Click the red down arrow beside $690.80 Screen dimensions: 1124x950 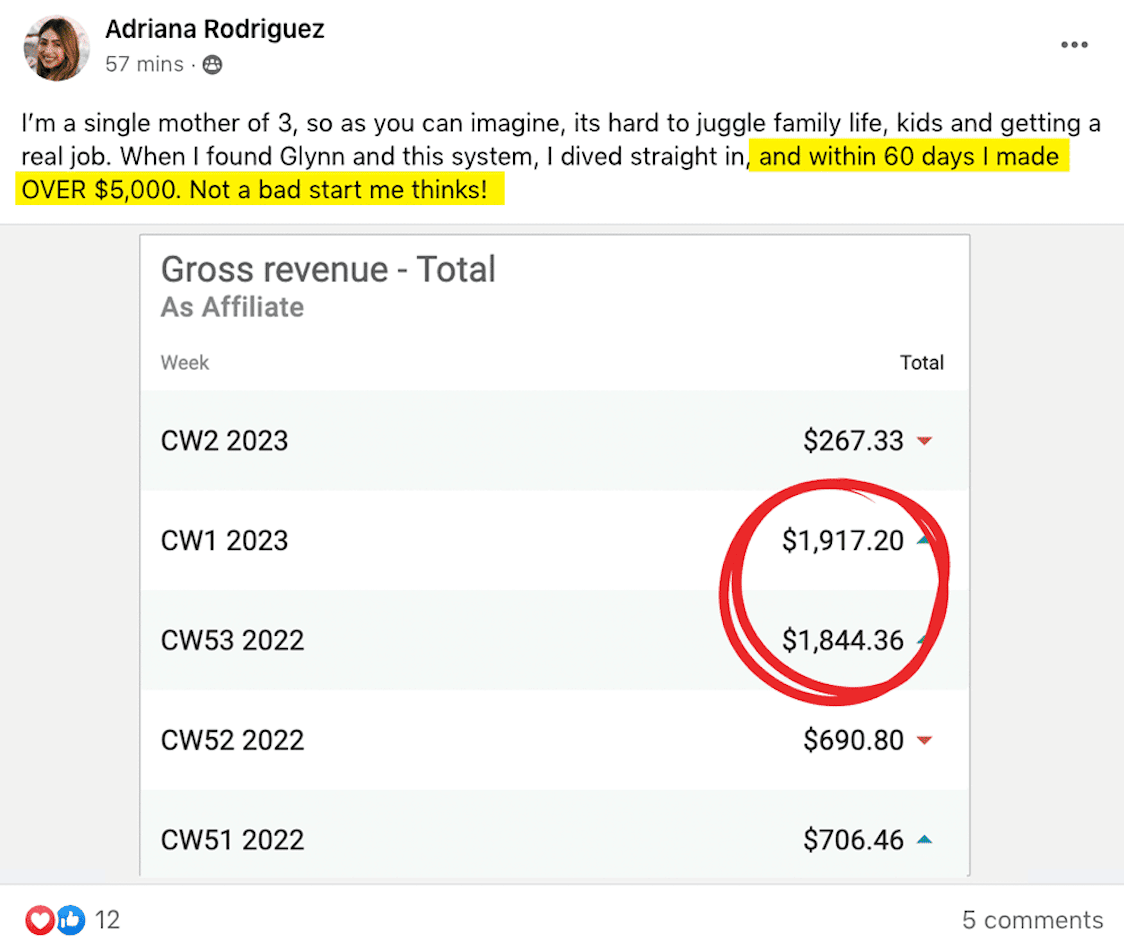pyautogui.click(x=924, y=741)
